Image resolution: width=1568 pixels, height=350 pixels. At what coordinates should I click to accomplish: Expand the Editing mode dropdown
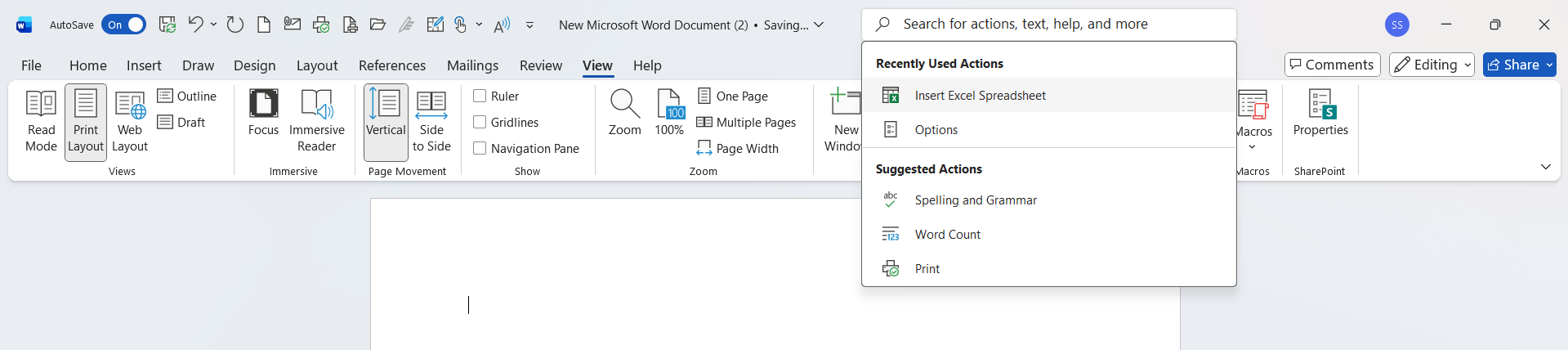pyautogui.click(x=1432, y=65)
